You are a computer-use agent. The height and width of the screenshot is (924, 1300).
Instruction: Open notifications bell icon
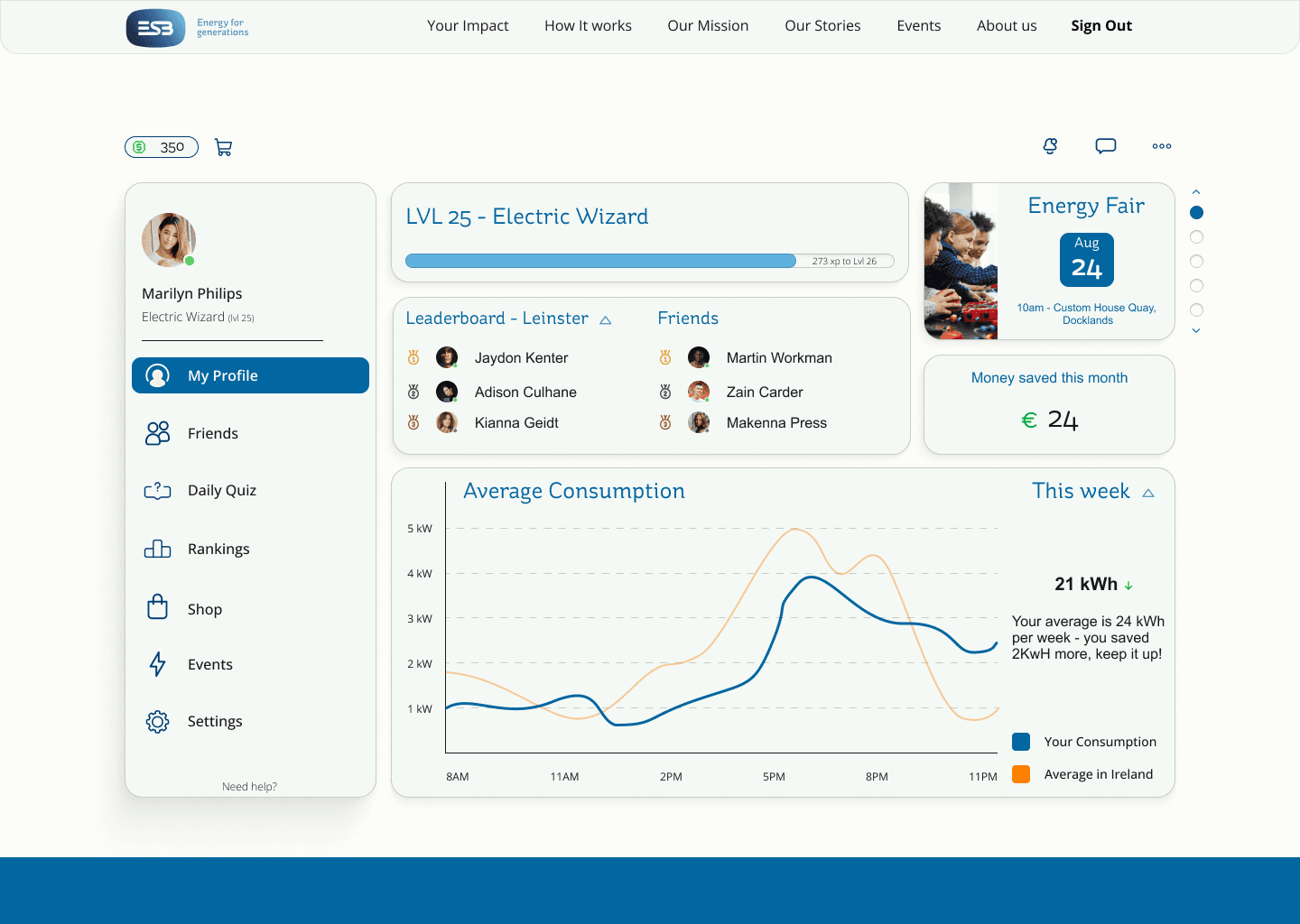coord(1050,146)
